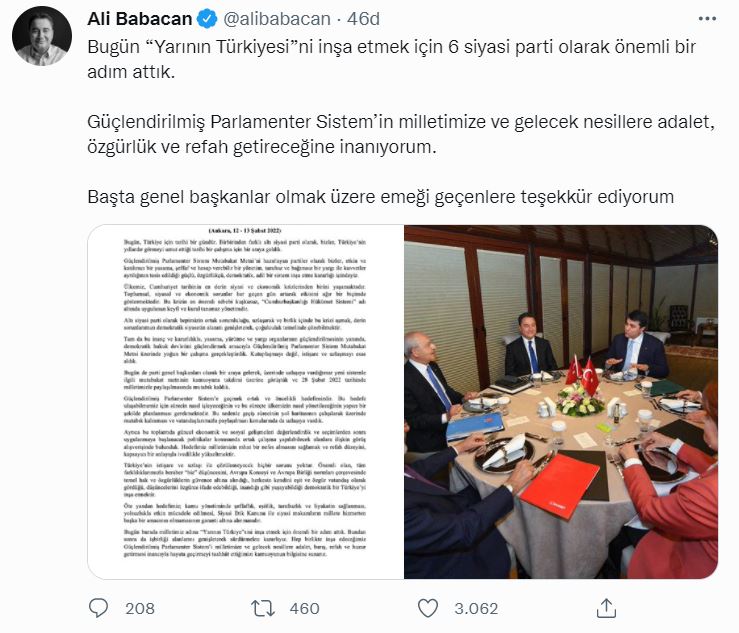
Task: Click the reply speech bubble icon
Action: click(98, 608)
